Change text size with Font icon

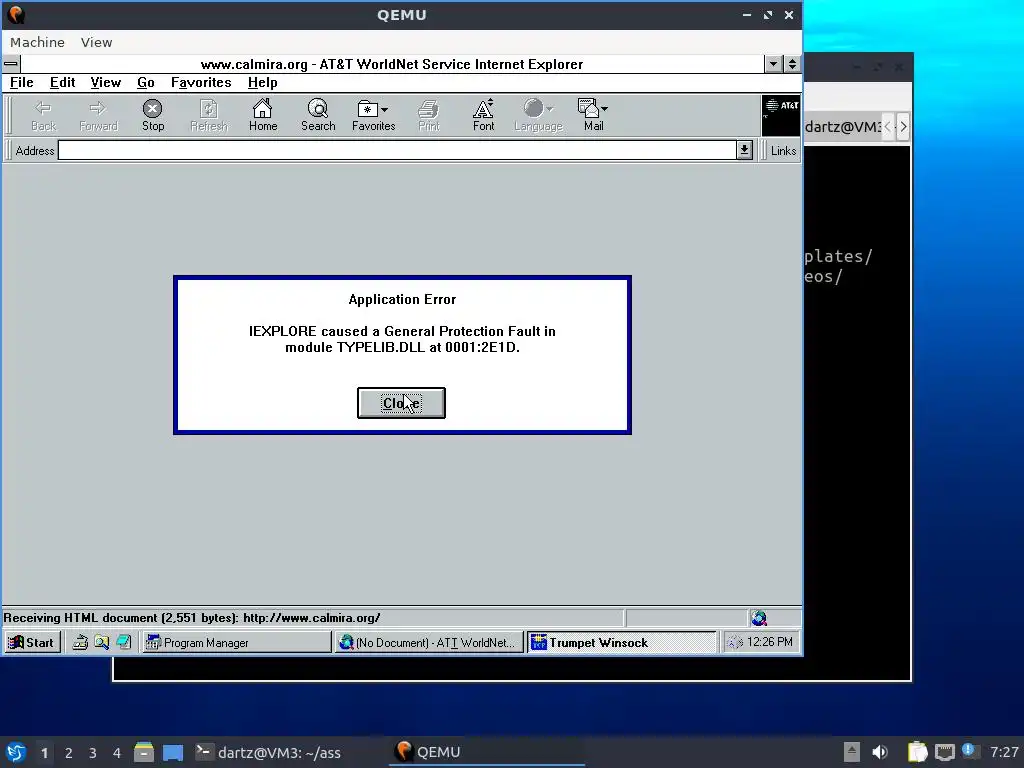tap(483, 115)
